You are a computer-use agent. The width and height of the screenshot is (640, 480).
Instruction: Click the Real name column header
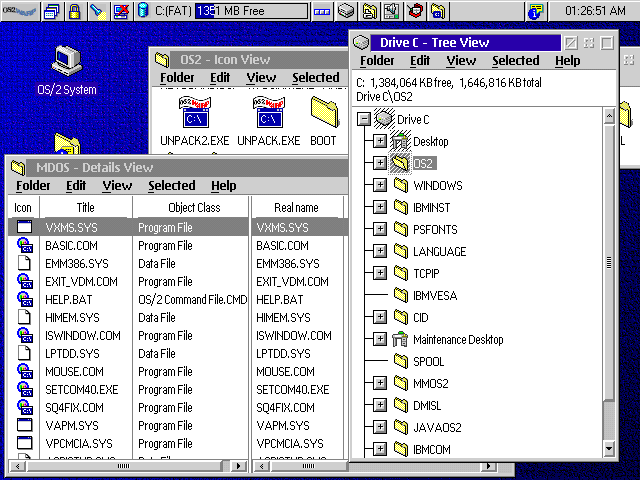pos(296,207)
